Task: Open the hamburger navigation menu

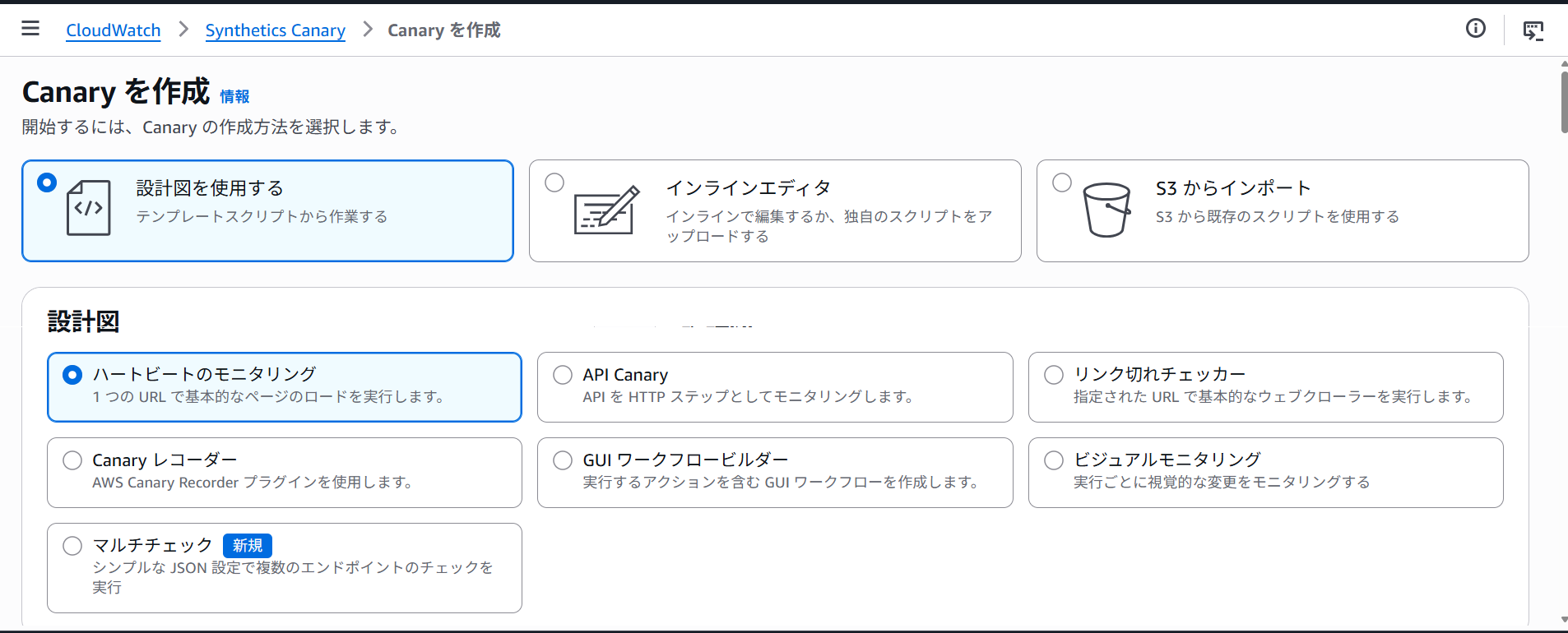Action: [30, 29]
